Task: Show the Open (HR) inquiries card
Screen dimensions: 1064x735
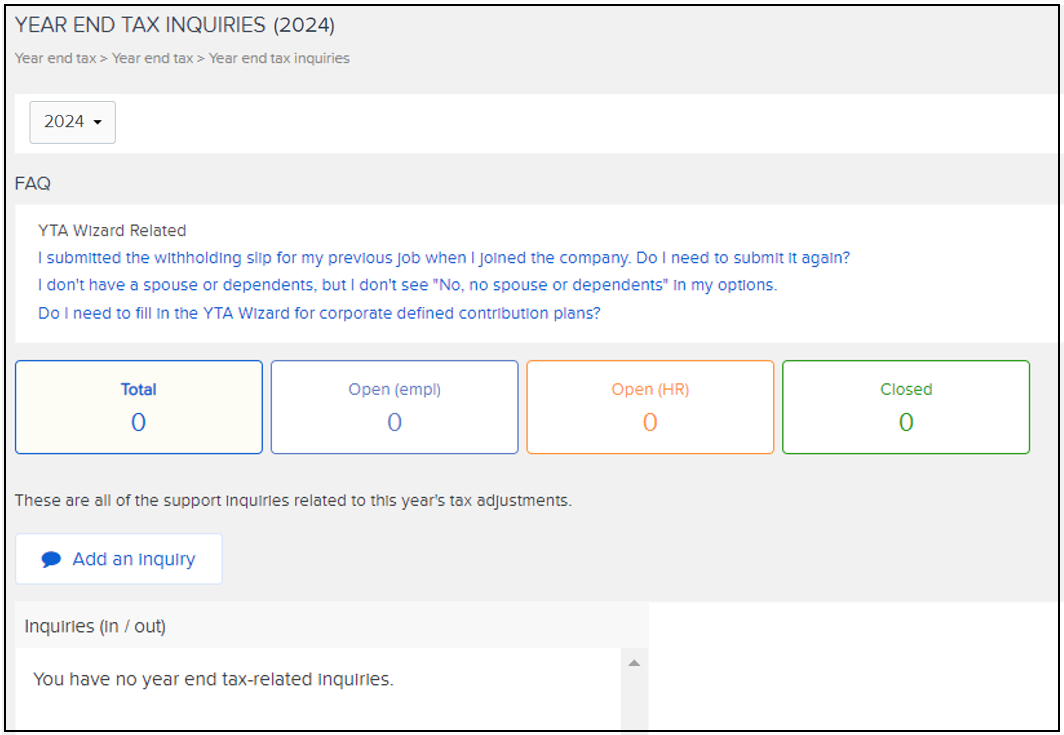Action: 650,407
